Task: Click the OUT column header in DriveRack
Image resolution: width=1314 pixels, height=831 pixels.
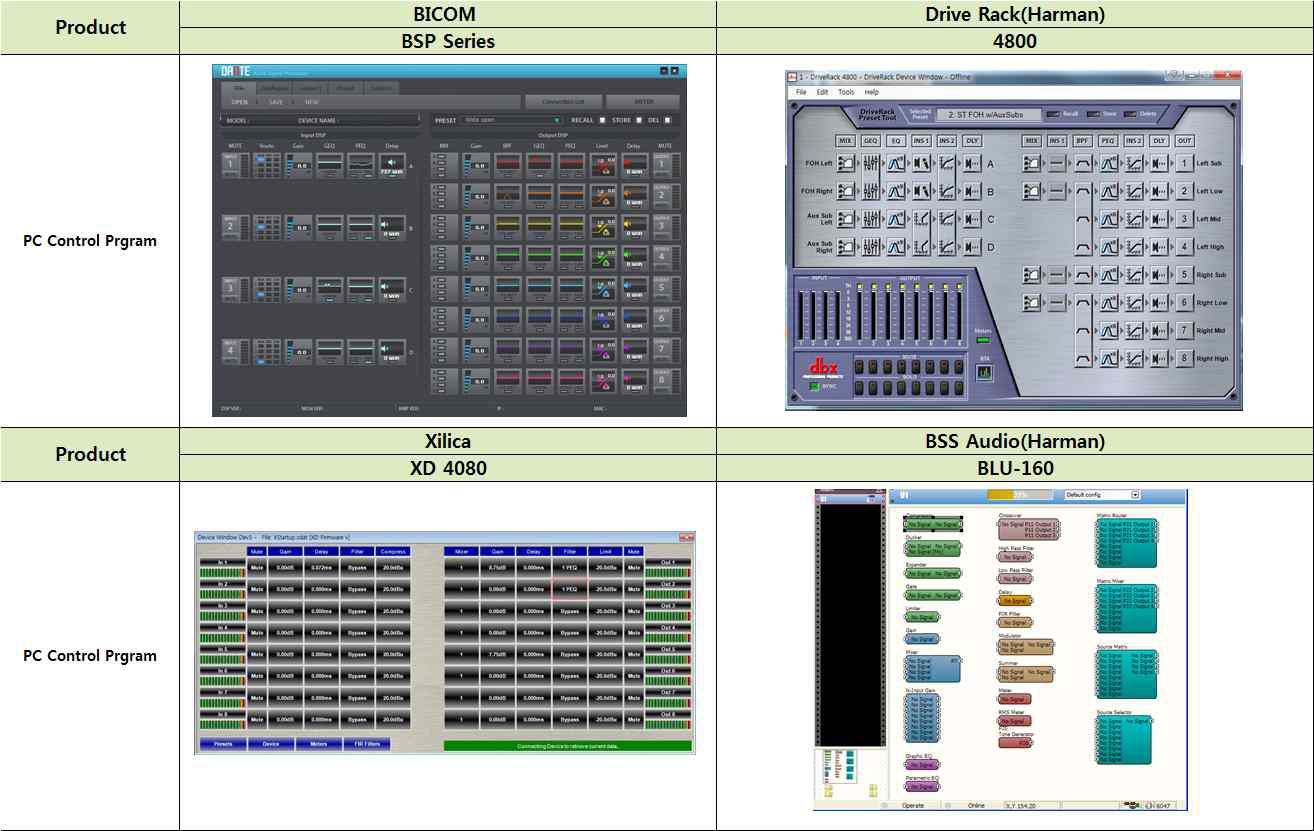Action: point(1184,141)
